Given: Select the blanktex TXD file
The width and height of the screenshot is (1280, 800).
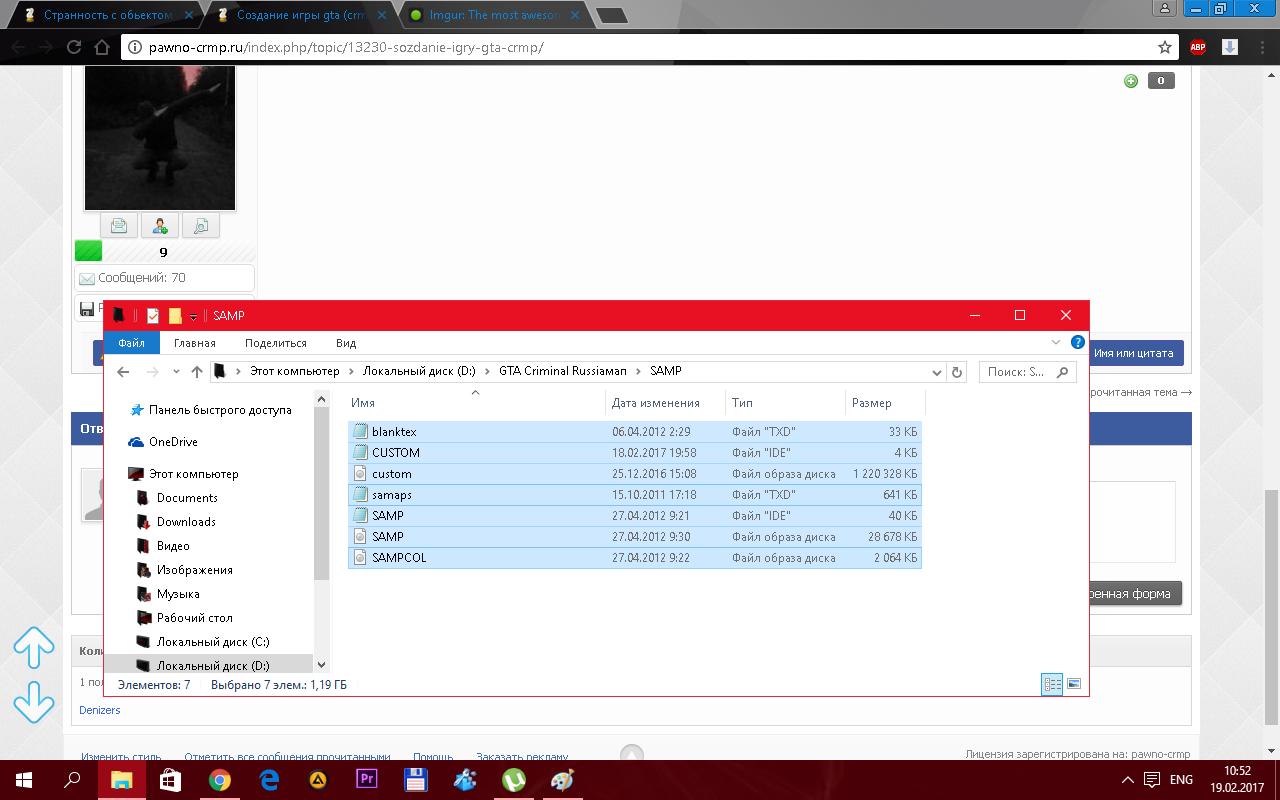Looking at the screenshot, I should pyautogui.click(x=635, y=432).
